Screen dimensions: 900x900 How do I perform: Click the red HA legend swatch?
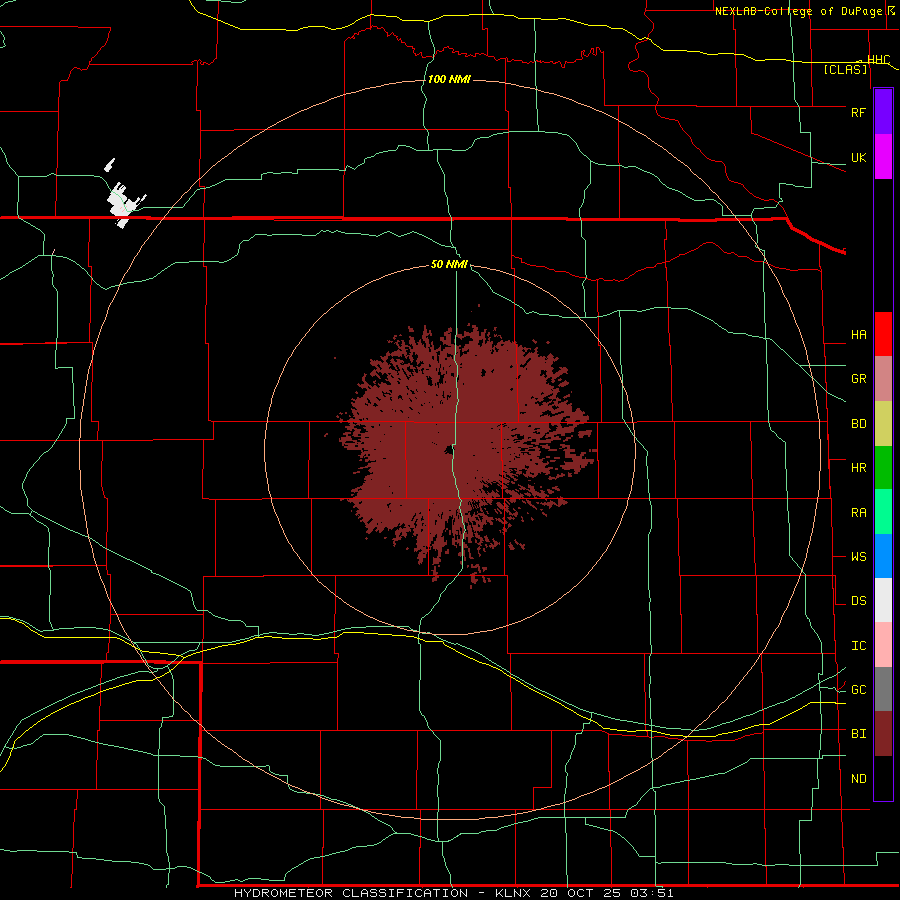(883, 334)
